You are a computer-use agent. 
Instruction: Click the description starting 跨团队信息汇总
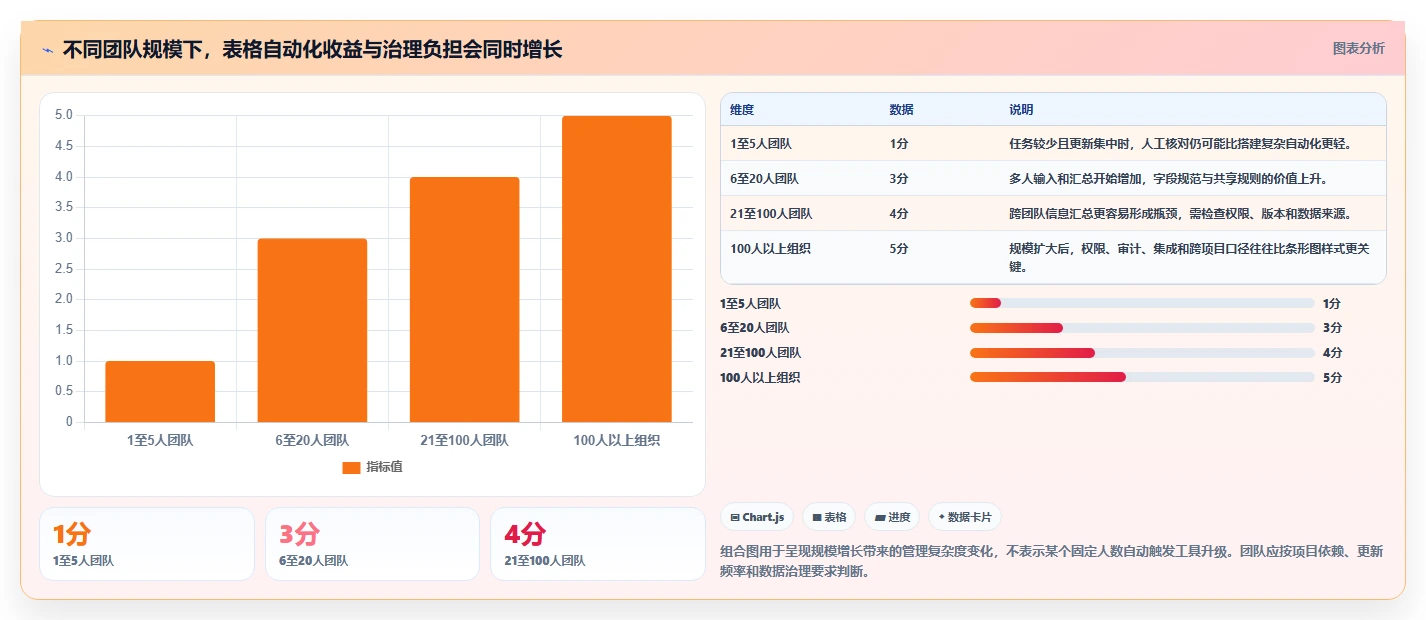point(1180,213)
